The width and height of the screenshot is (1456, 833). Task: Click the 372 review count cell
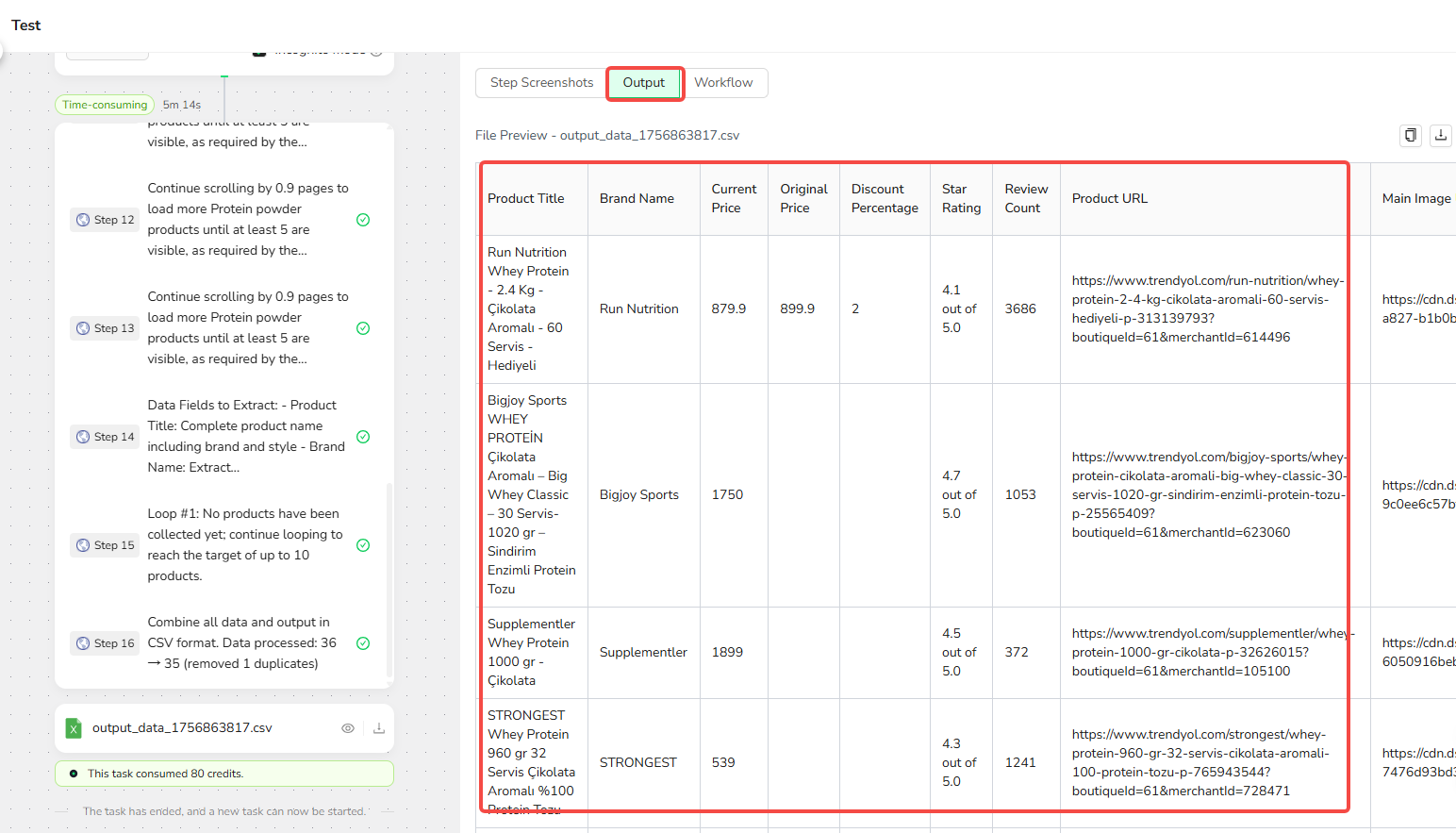pyautogui.click(x=1027, y=653)
